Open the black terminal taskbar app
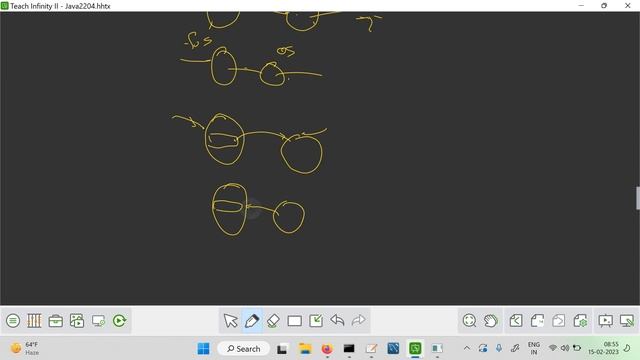 (349, 349)
